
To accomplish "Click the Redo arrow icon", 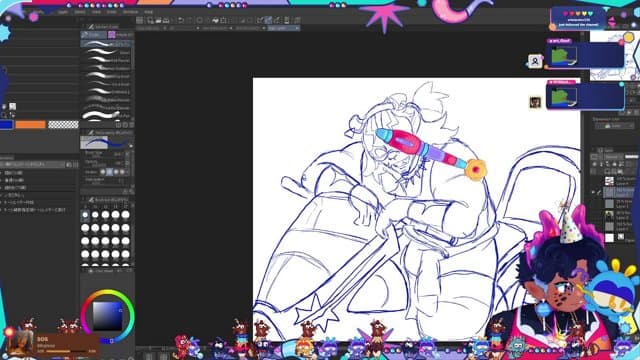I will click(x=189, y=20).
